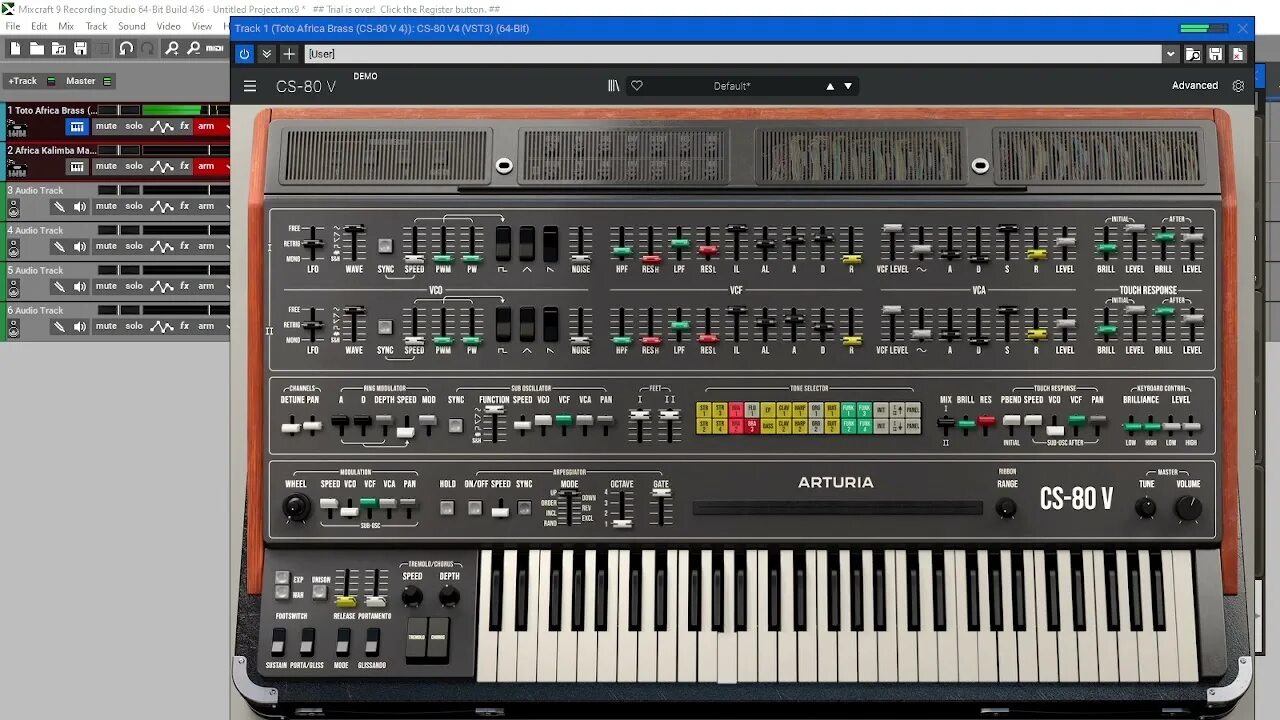Mute the Toto Africa Brass track
This screenshot has width=1280, height=720.
[106, 126]
